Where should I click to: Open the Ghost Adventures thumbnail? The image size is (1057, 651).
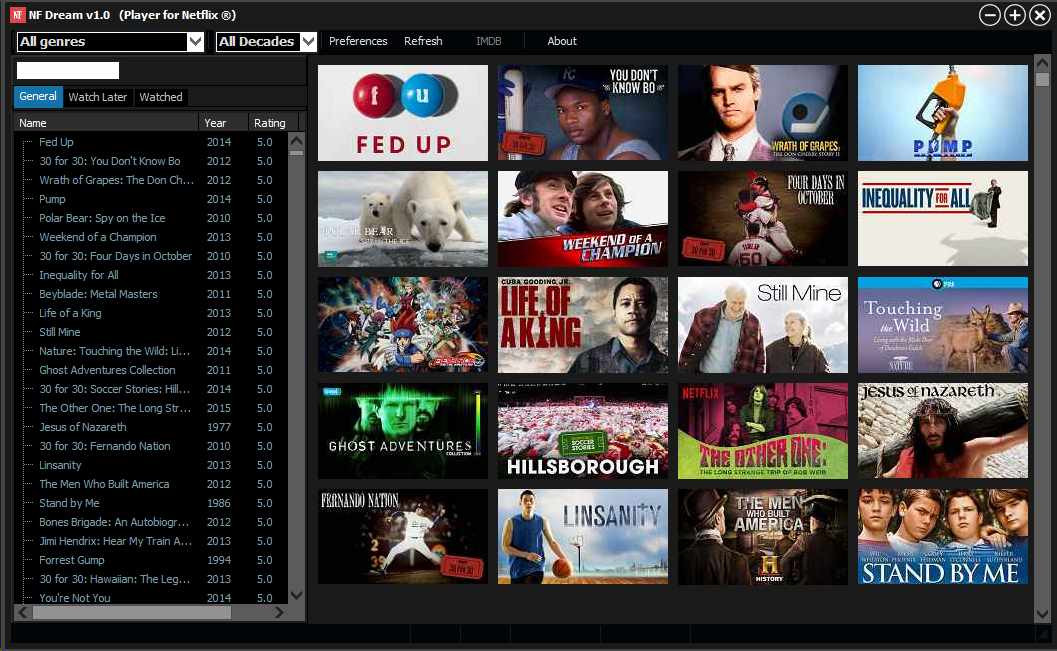tap(402, 431)
